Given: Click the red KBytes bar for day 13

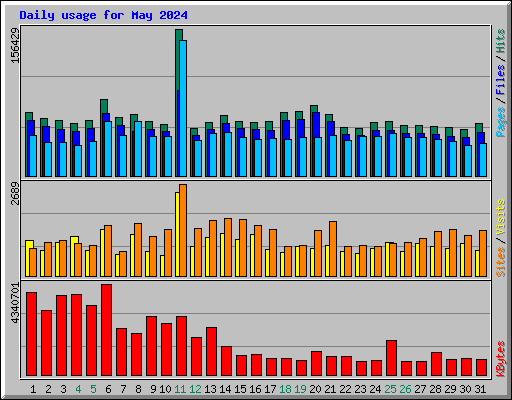Looking at the screenshot, I should click(x=211, y=352).
